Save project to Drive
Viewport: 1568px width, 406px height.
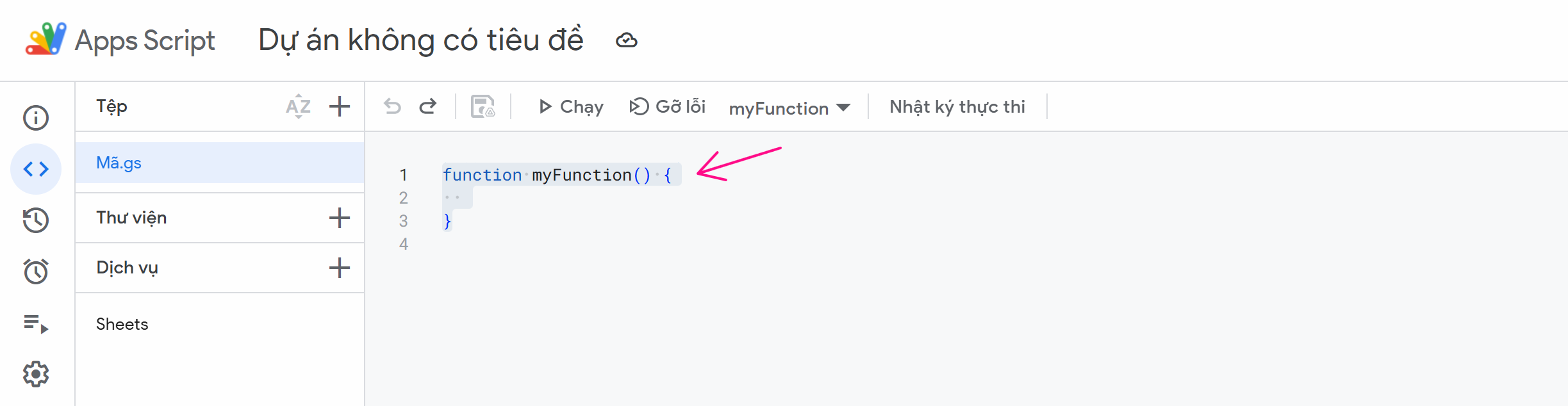483,106
